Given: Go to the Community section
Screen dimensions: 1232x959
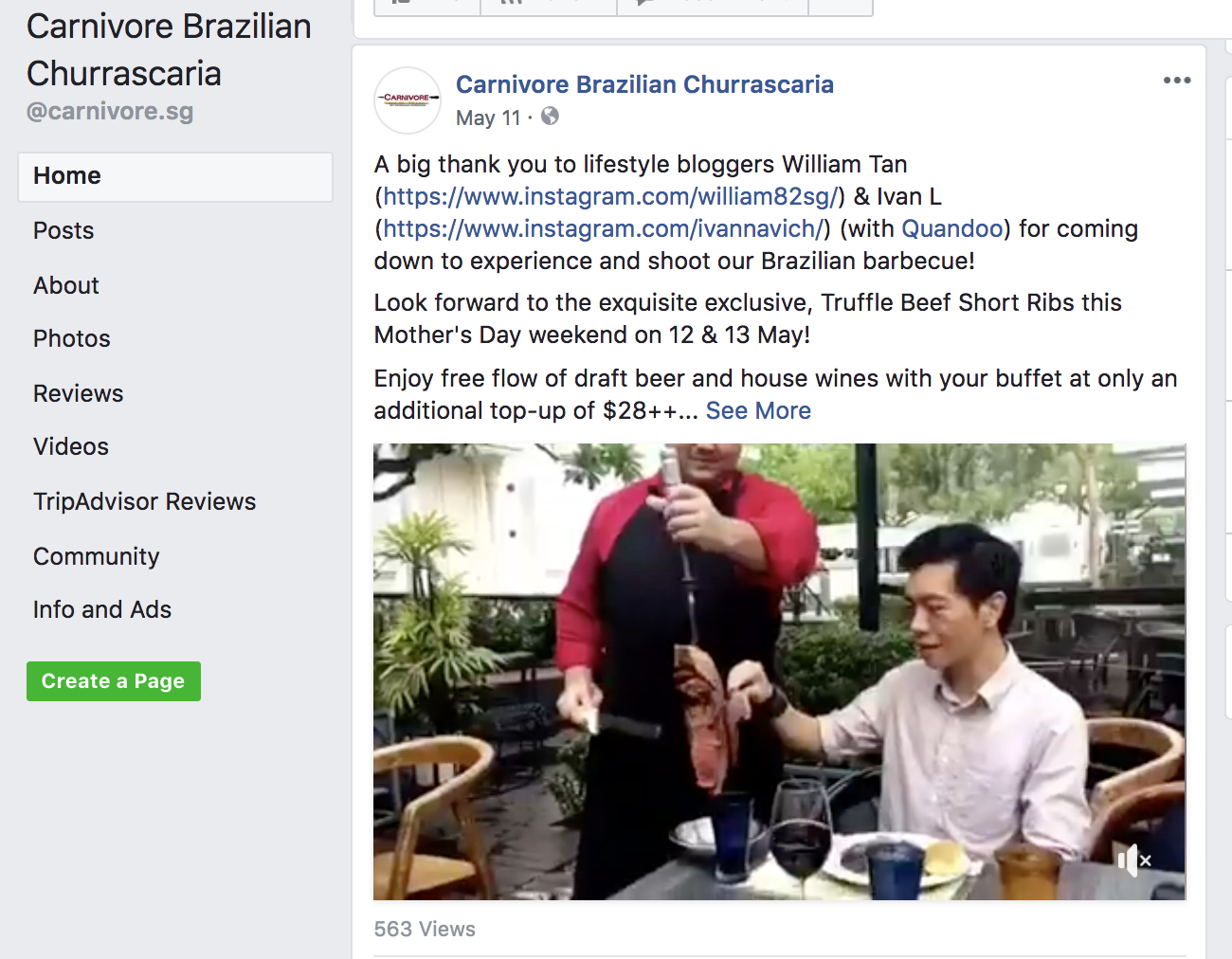Looking at the screenshot, I should [97, 556].
